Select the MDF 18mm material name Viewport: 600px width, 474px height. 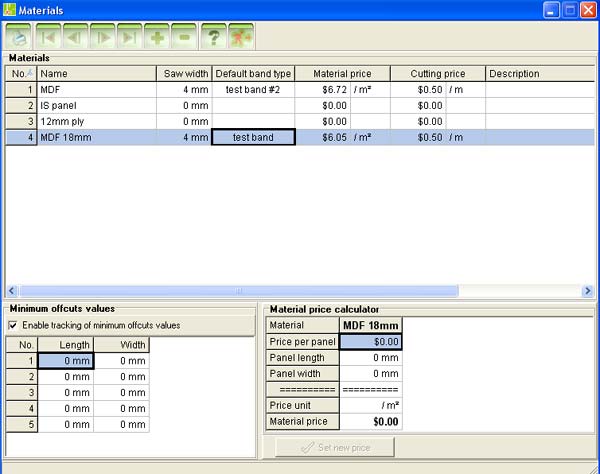(x=96, y=137)
